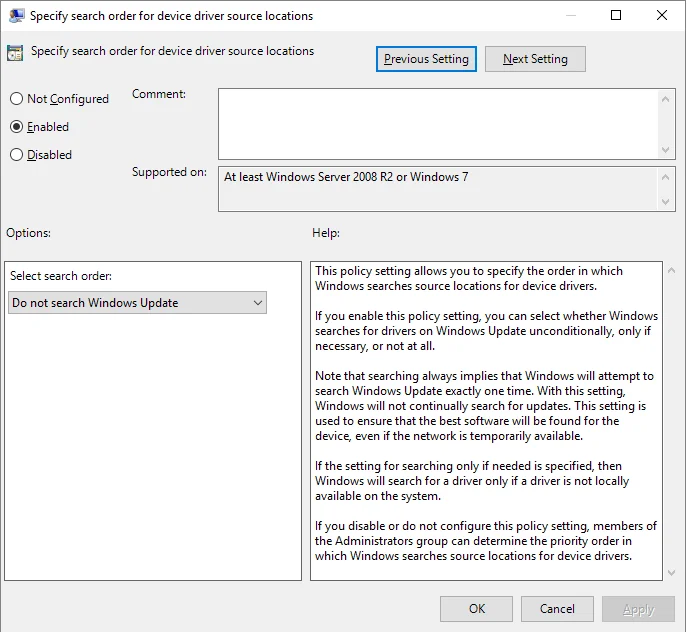Image resolution: width=687 pixels, height=632 pixels.
Task: Click the 'Comment:' label
Action: coord(159,94)
